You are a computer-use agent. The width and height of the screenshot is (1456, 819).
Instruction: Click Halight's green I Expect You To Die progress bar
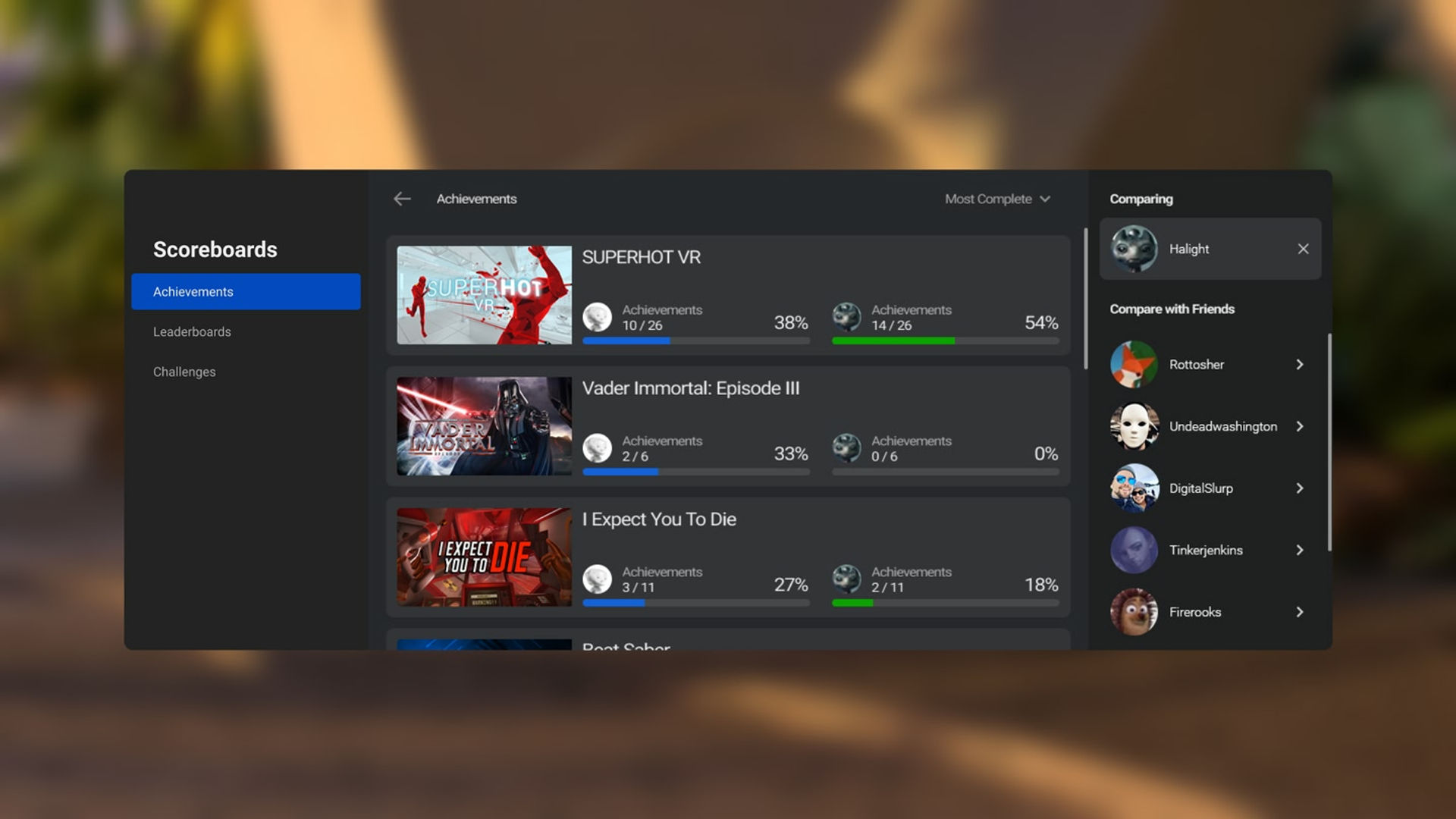(x=945, y=604)
